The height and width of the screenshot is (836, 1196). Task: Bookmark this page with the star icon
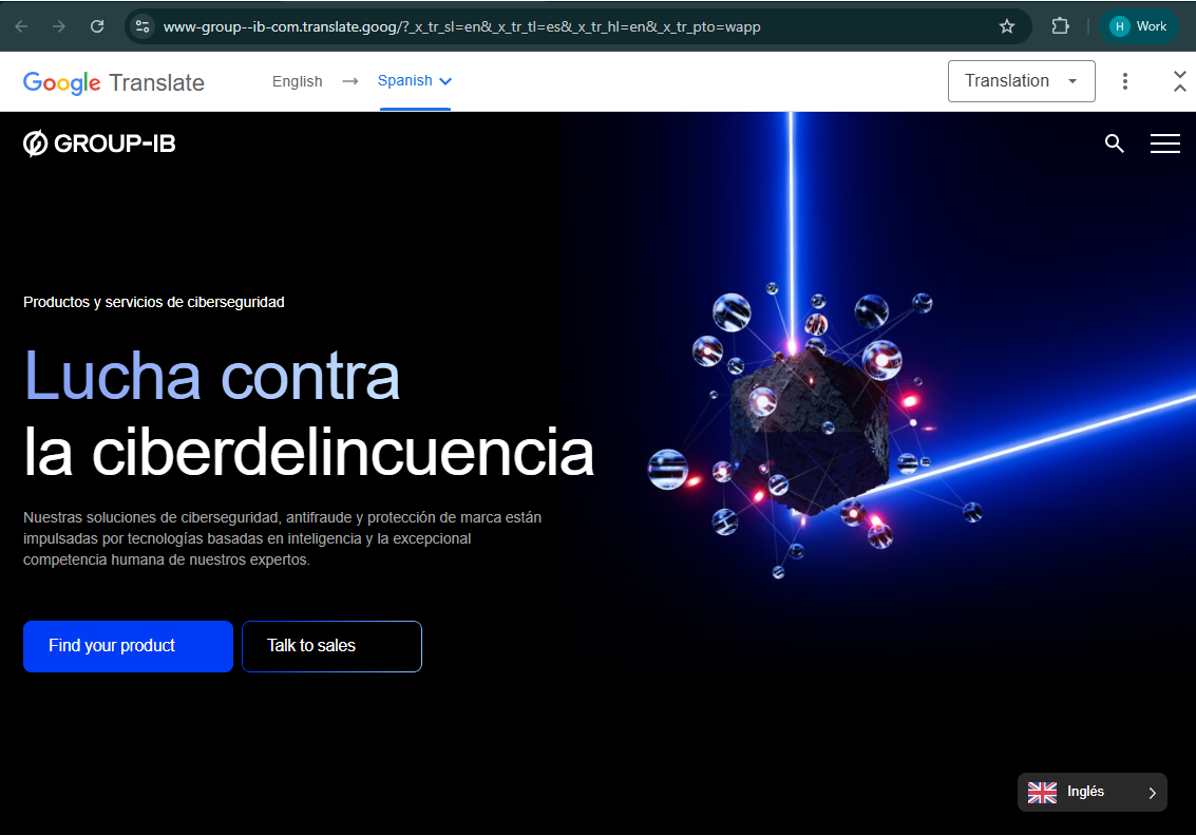pos(1007,27)
